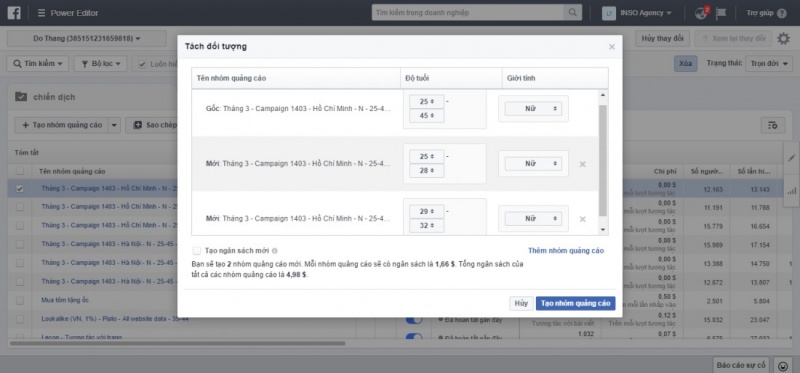
Task: Open gender dropdown for age 25-28 row
Action: tap(533, 164)
